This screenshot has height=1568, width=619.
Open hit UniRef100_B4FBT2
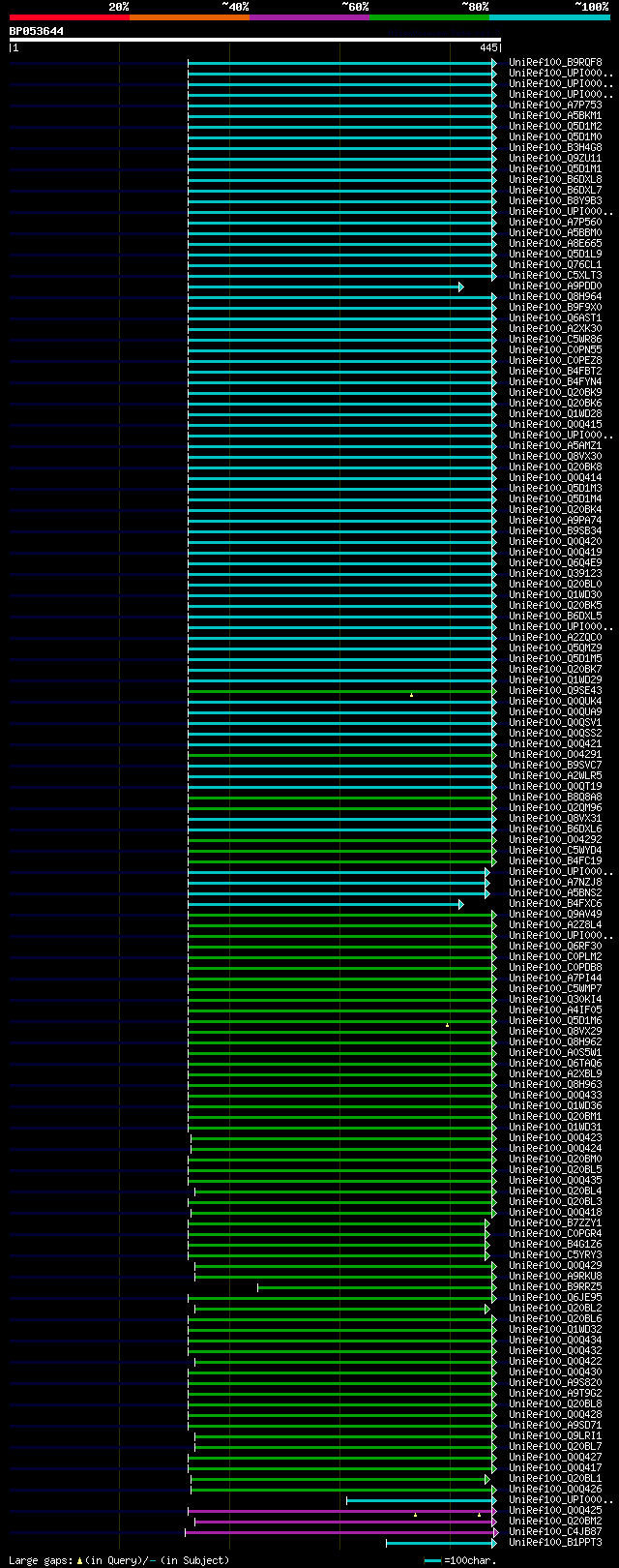point(555,371)
